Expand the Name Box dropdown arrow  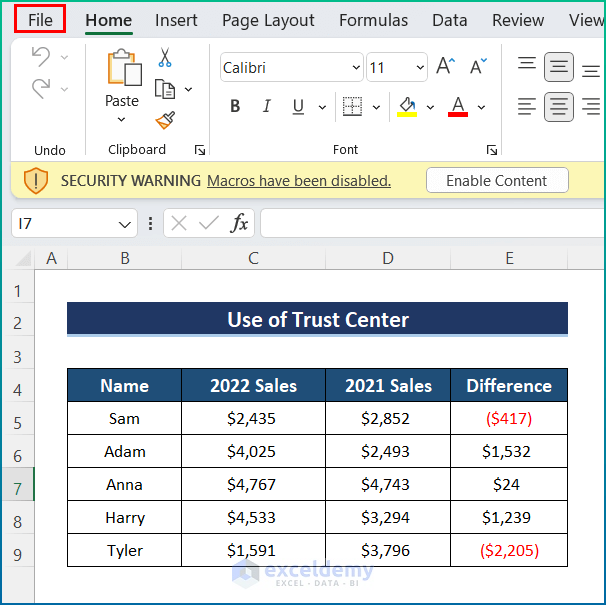(124, 224)
